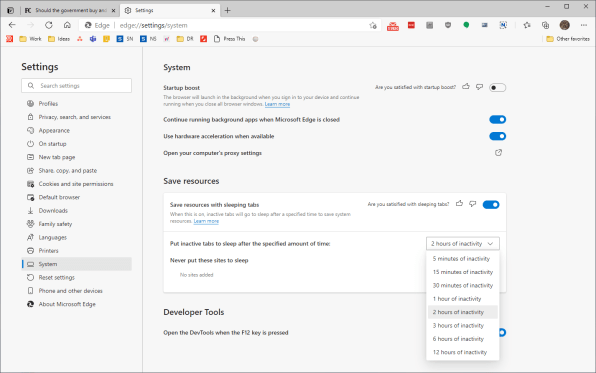Enable the Startup boost toggle
Viewport: 596px width, 373px height.
pyautogui.click(x=498, y=87)
